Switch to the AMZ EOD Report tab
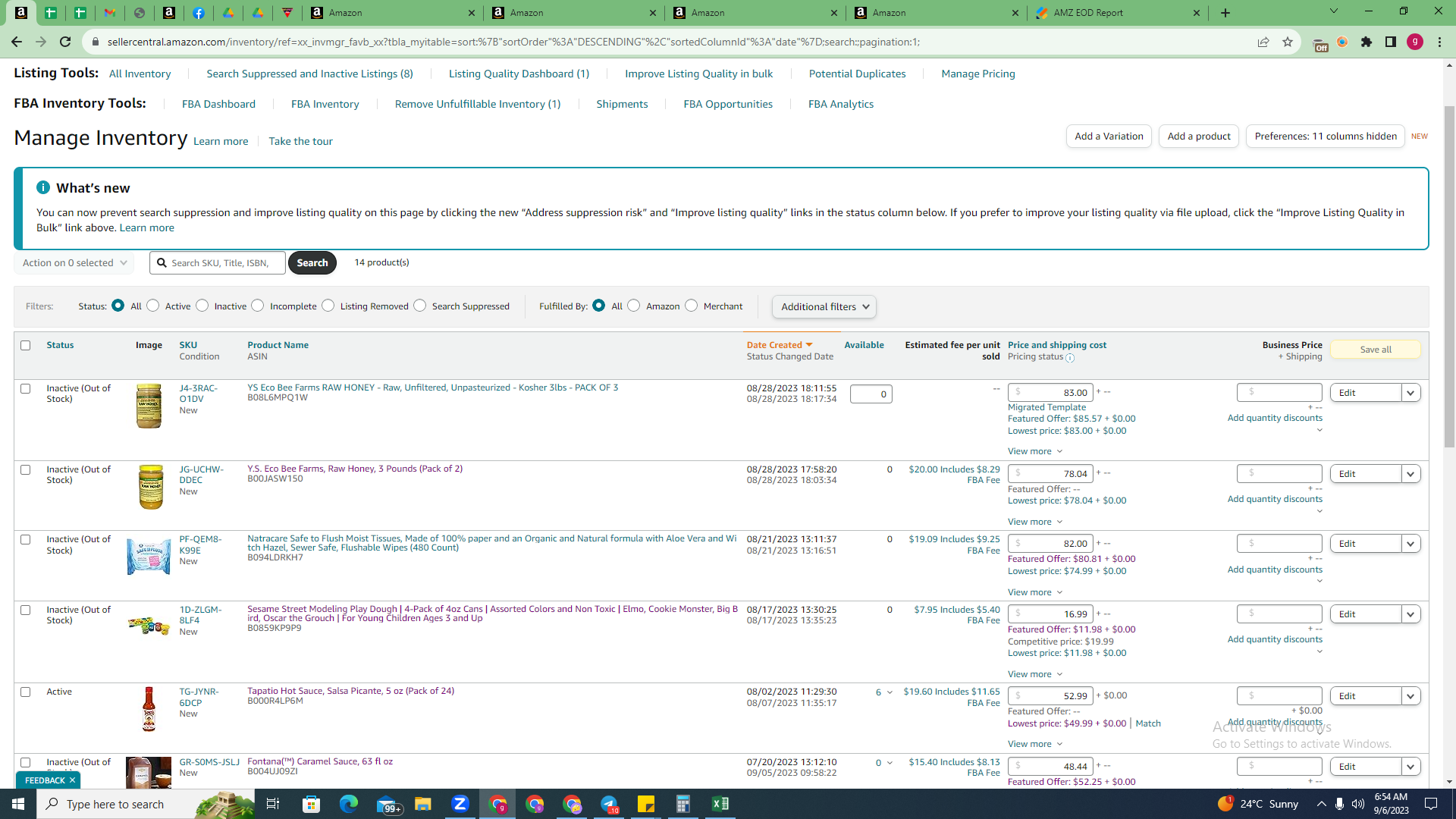This screenshot has width=1456, height=819. (x=1116, y=13)
